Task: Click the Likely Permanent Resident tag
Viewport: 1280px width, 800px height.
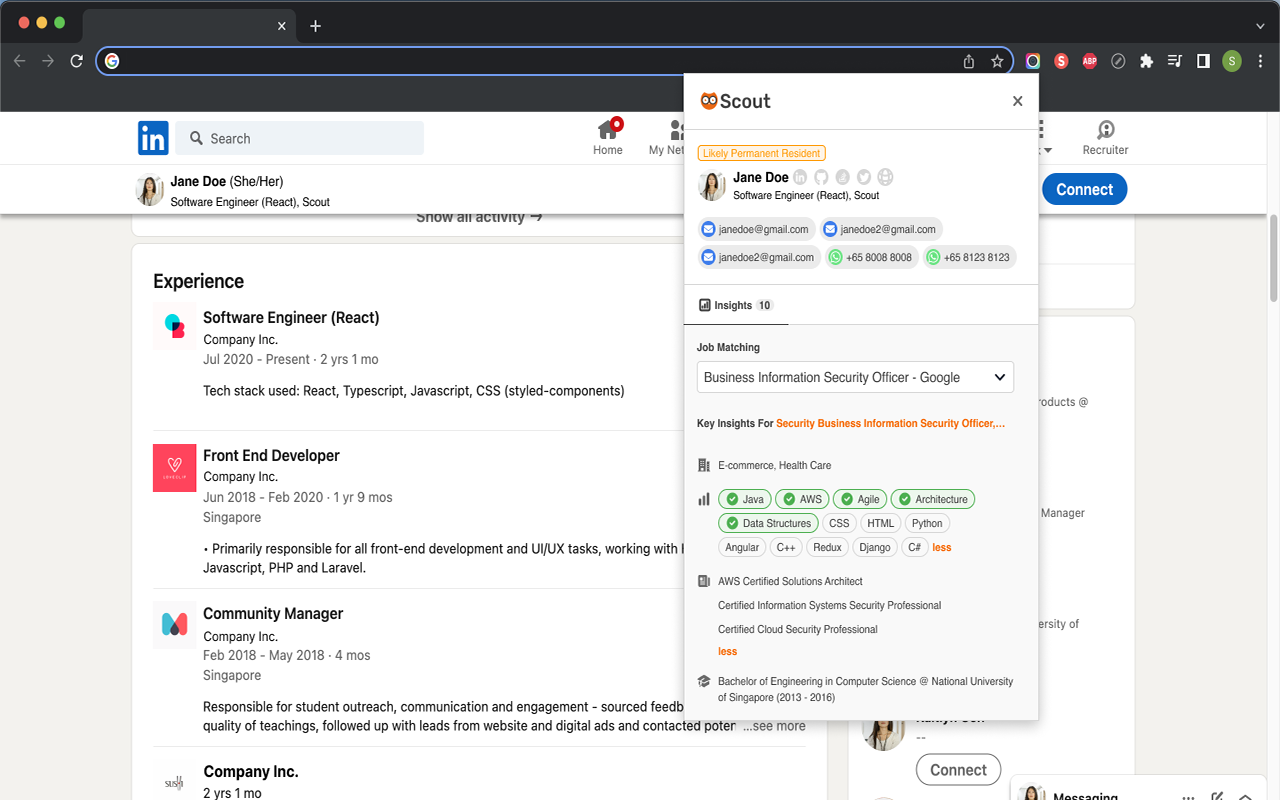Action: (761, 153)
